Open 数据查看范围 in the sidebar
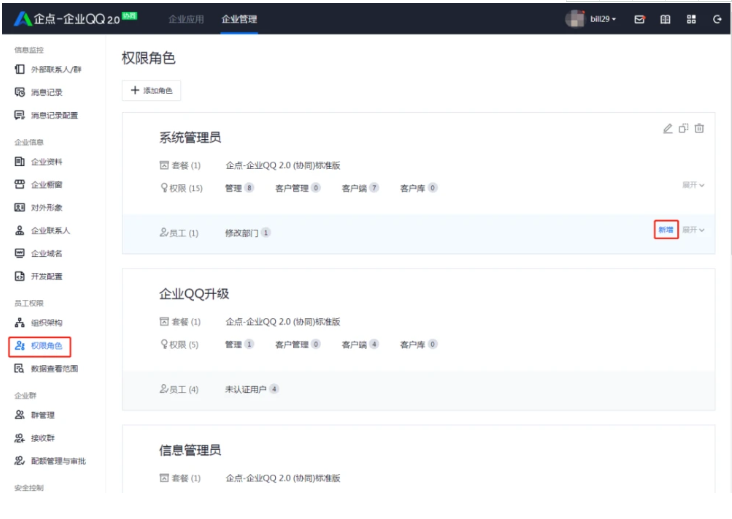Image resolution: width=732 pixels, height=519 pixels. [46, 369]
